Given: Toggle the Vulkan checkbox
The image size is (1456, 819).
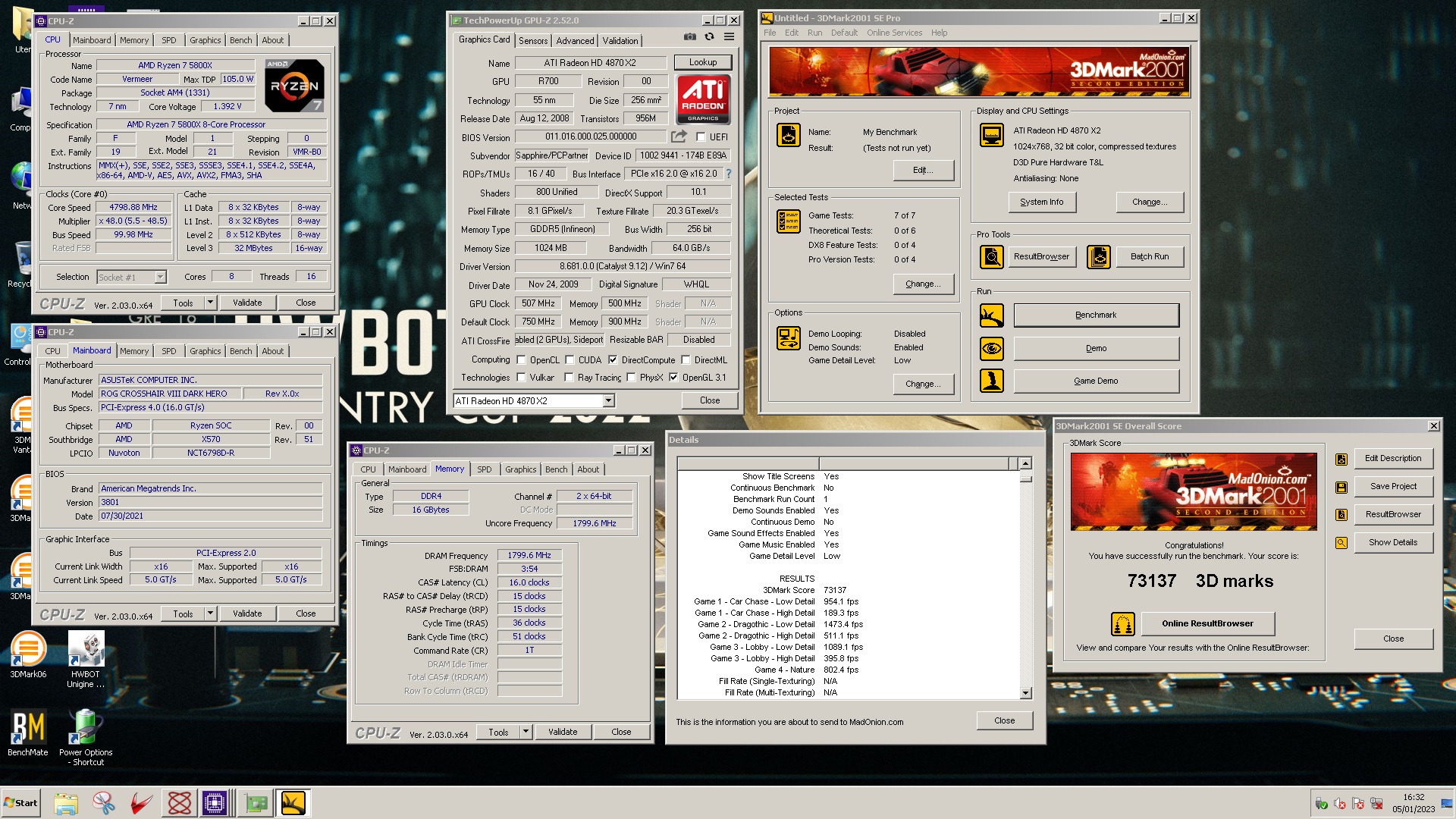Looking at the screenshot, I should (x=521, y=378).
